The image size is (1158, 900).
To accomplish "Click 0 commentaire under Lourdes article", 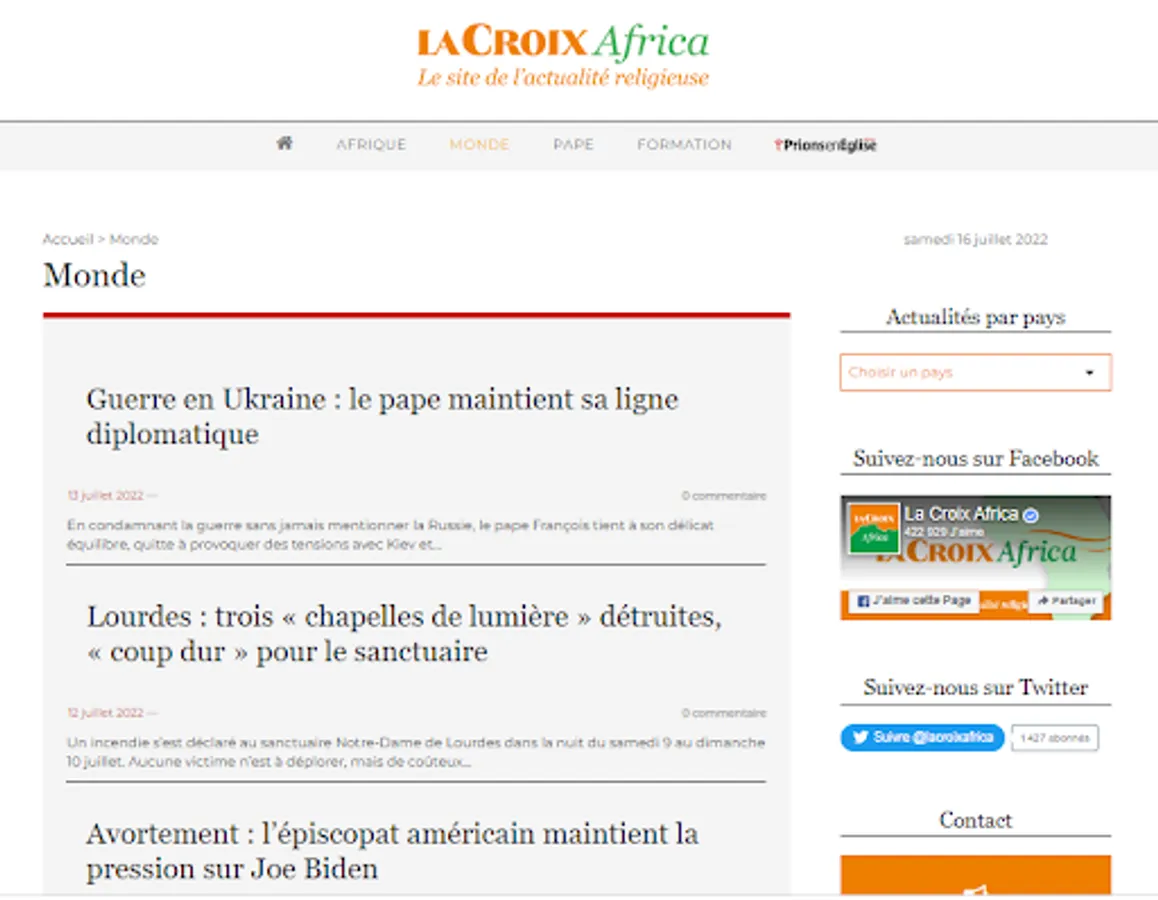I will [x=724, y=712].
